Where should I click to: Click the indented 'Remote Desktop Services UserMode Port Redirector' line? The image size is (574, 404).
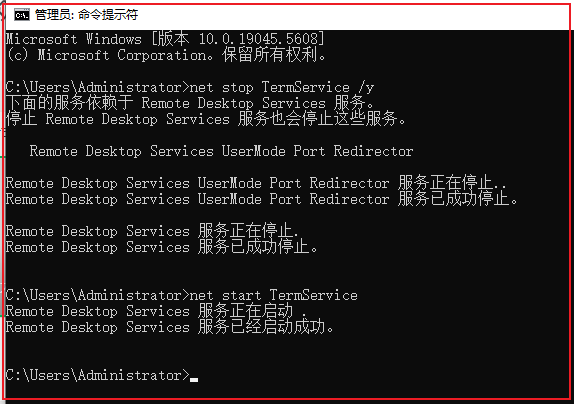pyautogui.click(x=221, y=151)
